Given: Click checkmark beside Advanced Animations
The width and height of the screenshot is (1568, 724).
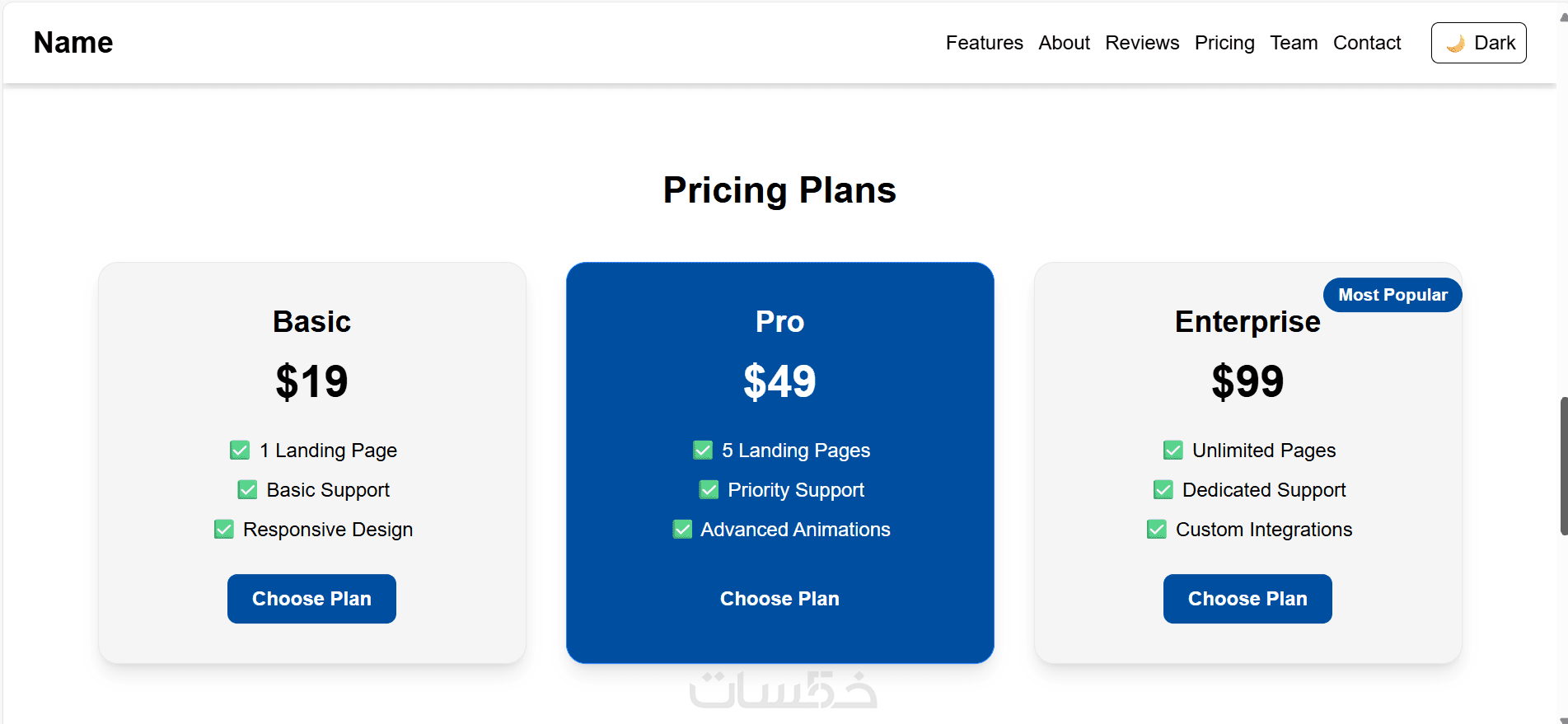Looking at the screenshot, I should click(x=682, y=530).
